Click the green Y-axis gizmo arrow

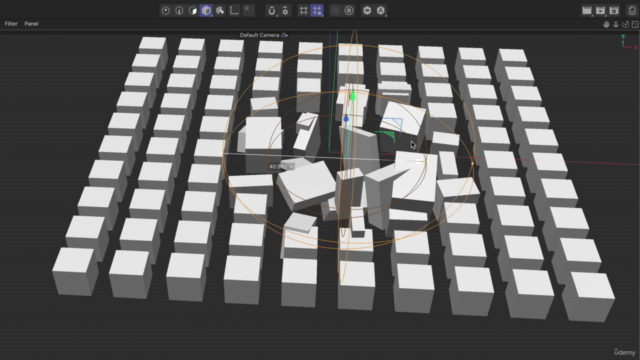[x=353, y=96]
